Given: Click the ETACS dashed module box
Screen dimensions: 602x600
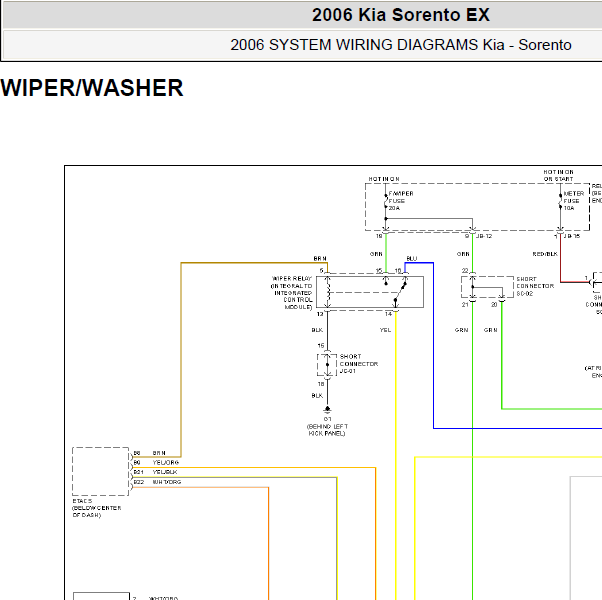Looking at the screenshot, I should (101, 471).
